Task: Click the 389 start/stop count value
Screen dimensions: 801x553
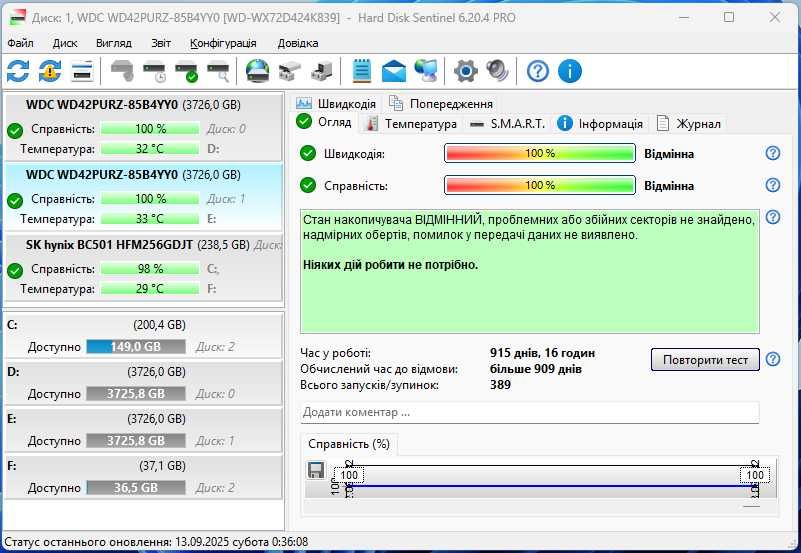Action: point(500,384)
